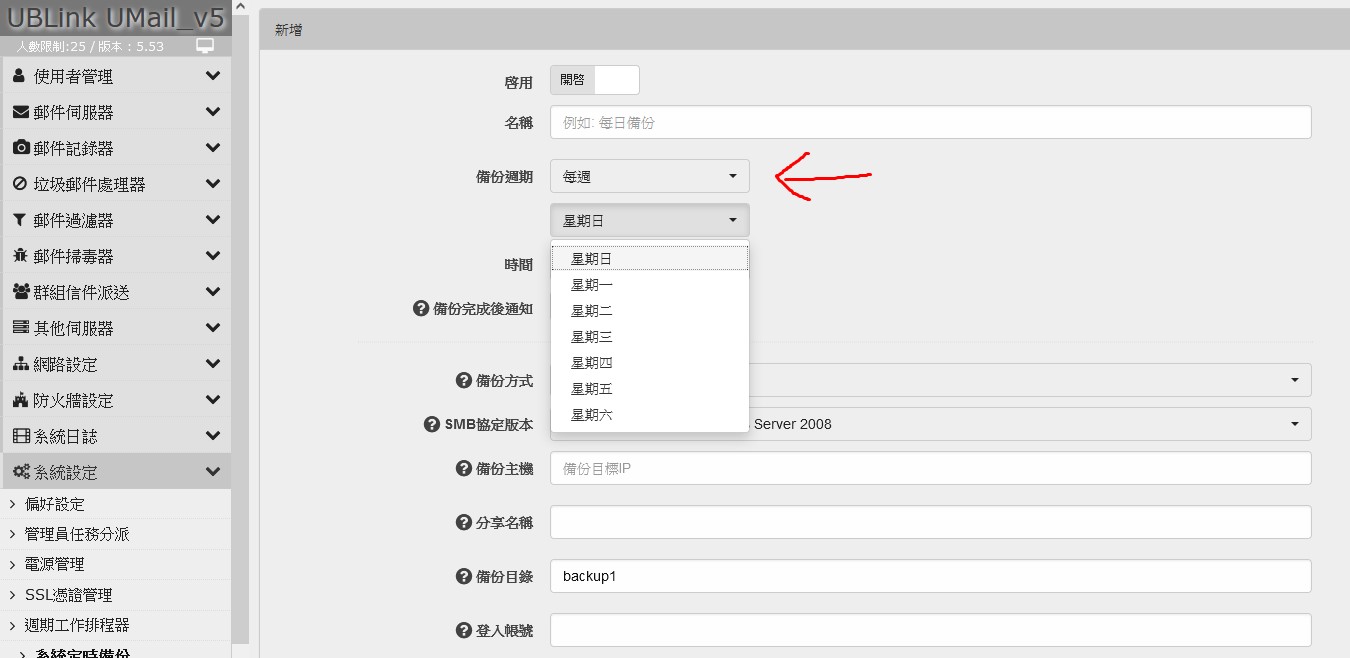Toggle the 啓用 on/off switch
Image resolution: width=1350 pixels, height=658 pixels.
tap(594, 80)
